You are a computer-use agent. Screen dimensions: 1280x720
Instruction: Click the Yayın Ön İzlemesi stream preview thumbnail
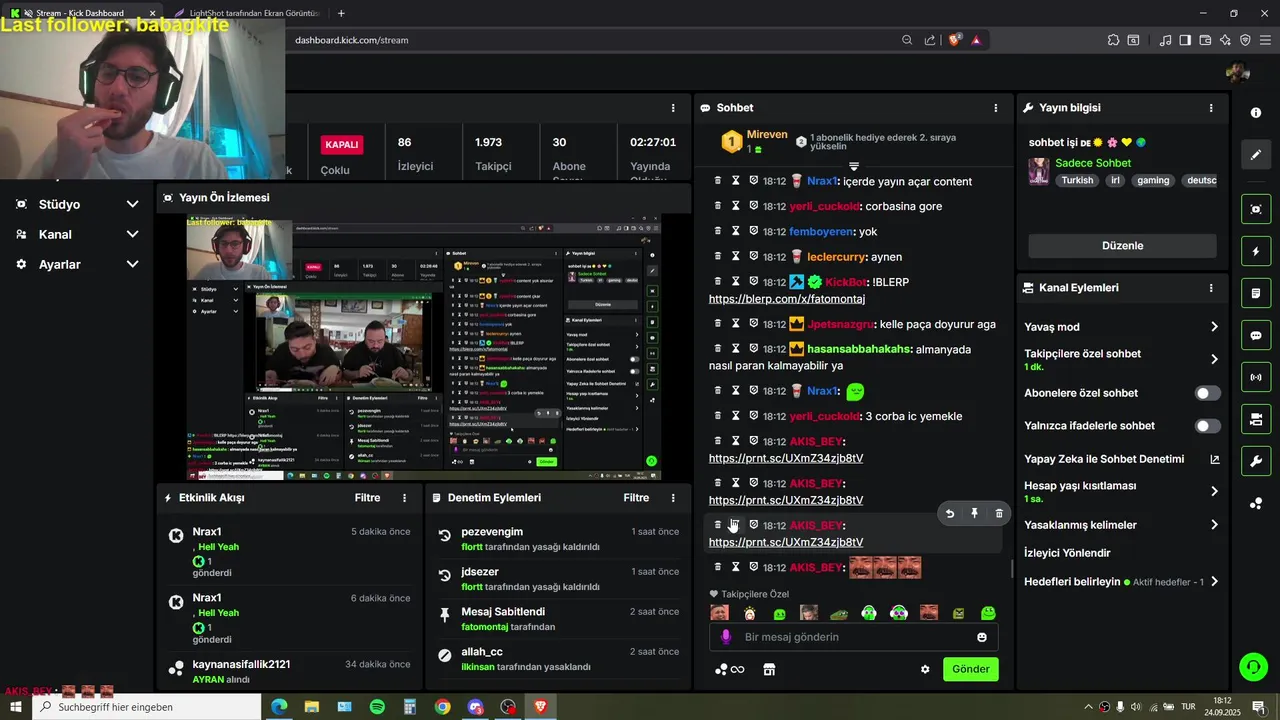(x=424, y=347)
